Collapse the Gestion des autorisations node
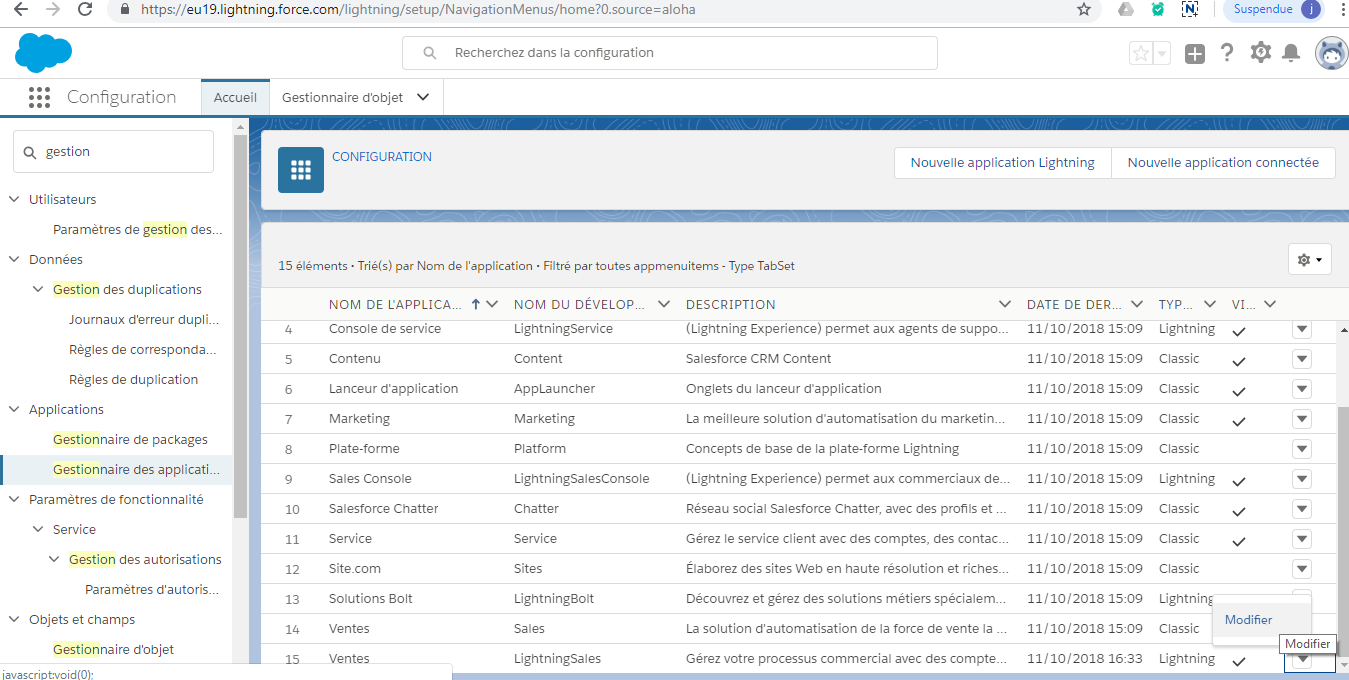1349x680 pixels. point(54,560)
